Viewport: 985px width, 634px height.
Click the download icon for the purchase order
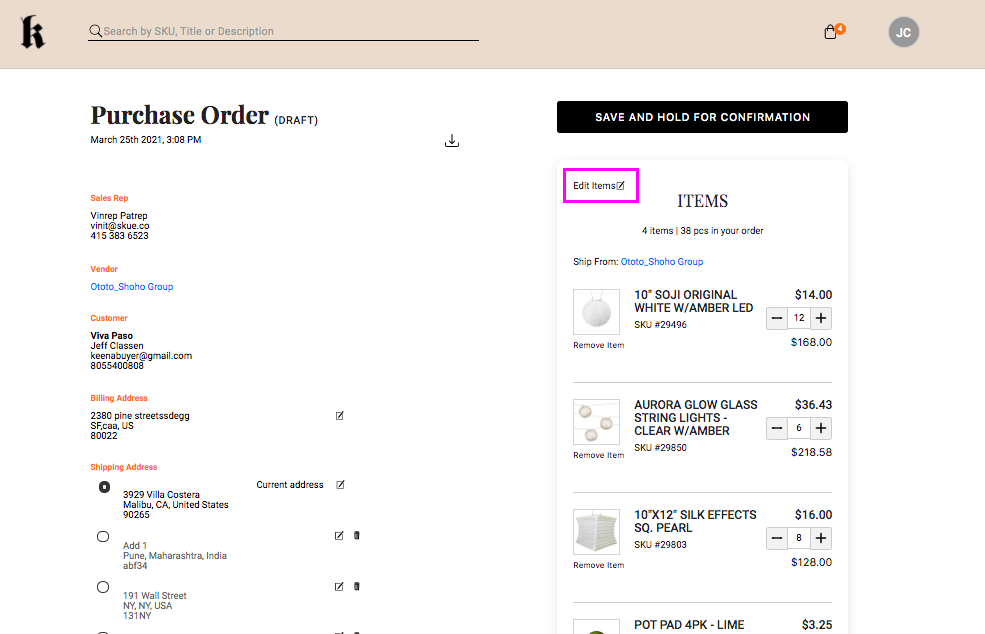(x=451, y=141)
